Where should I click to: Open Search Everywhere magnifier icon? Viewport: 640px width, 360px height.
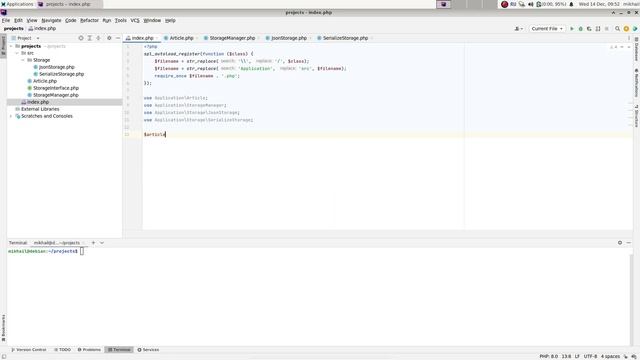[x=617, y=29]
